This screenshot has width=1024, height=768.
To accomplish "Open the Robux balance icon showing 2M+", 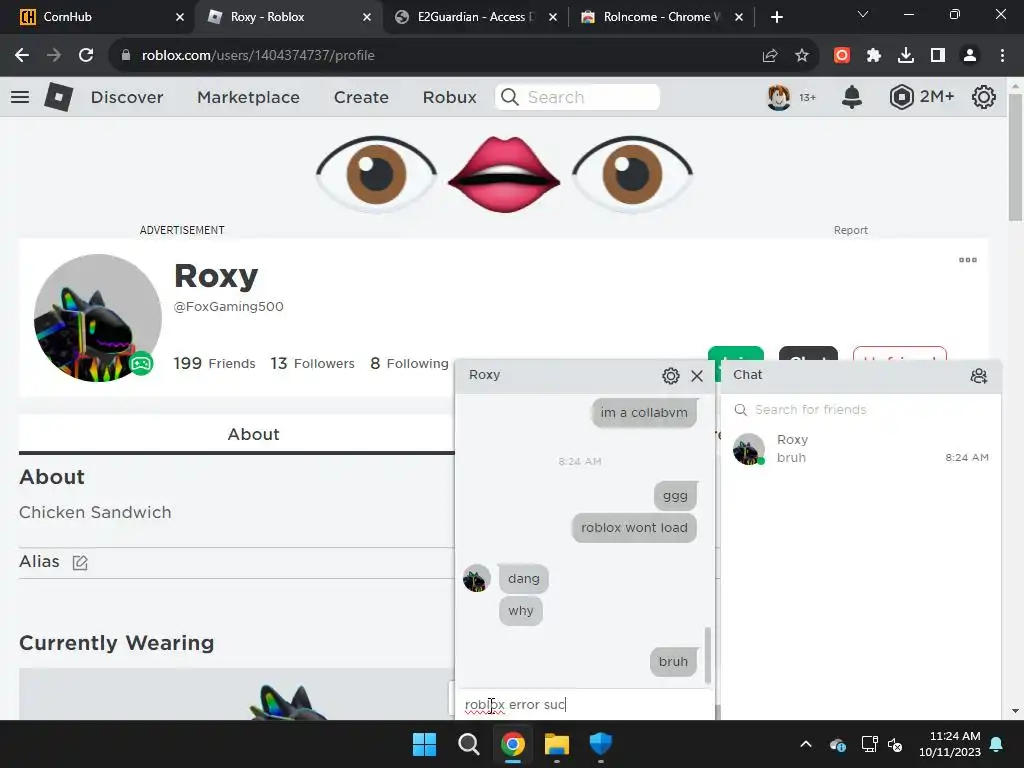I will (x=901, y=97).
